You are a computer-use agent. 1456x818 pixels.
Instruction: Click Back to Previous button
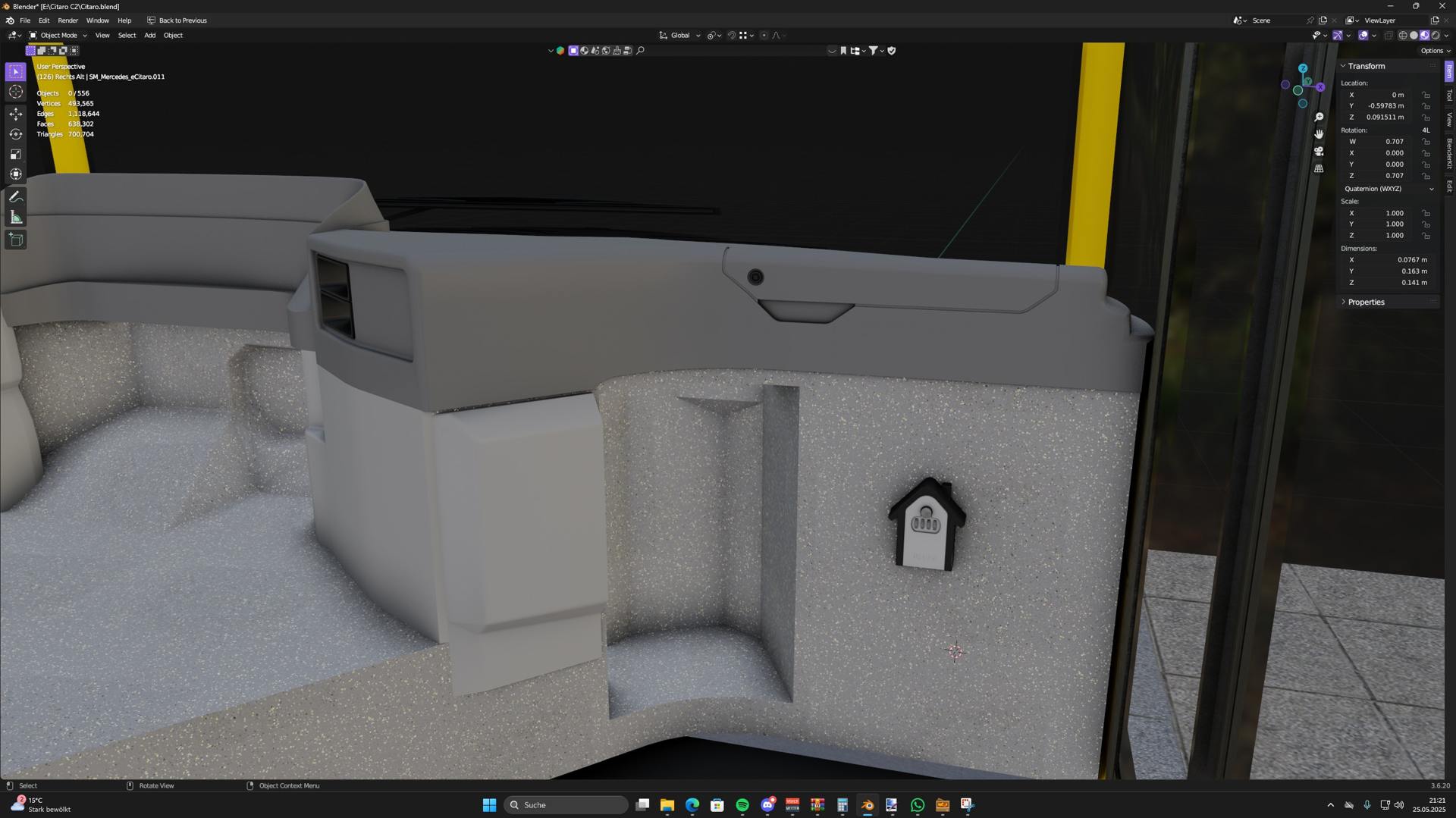pos(177,20)
